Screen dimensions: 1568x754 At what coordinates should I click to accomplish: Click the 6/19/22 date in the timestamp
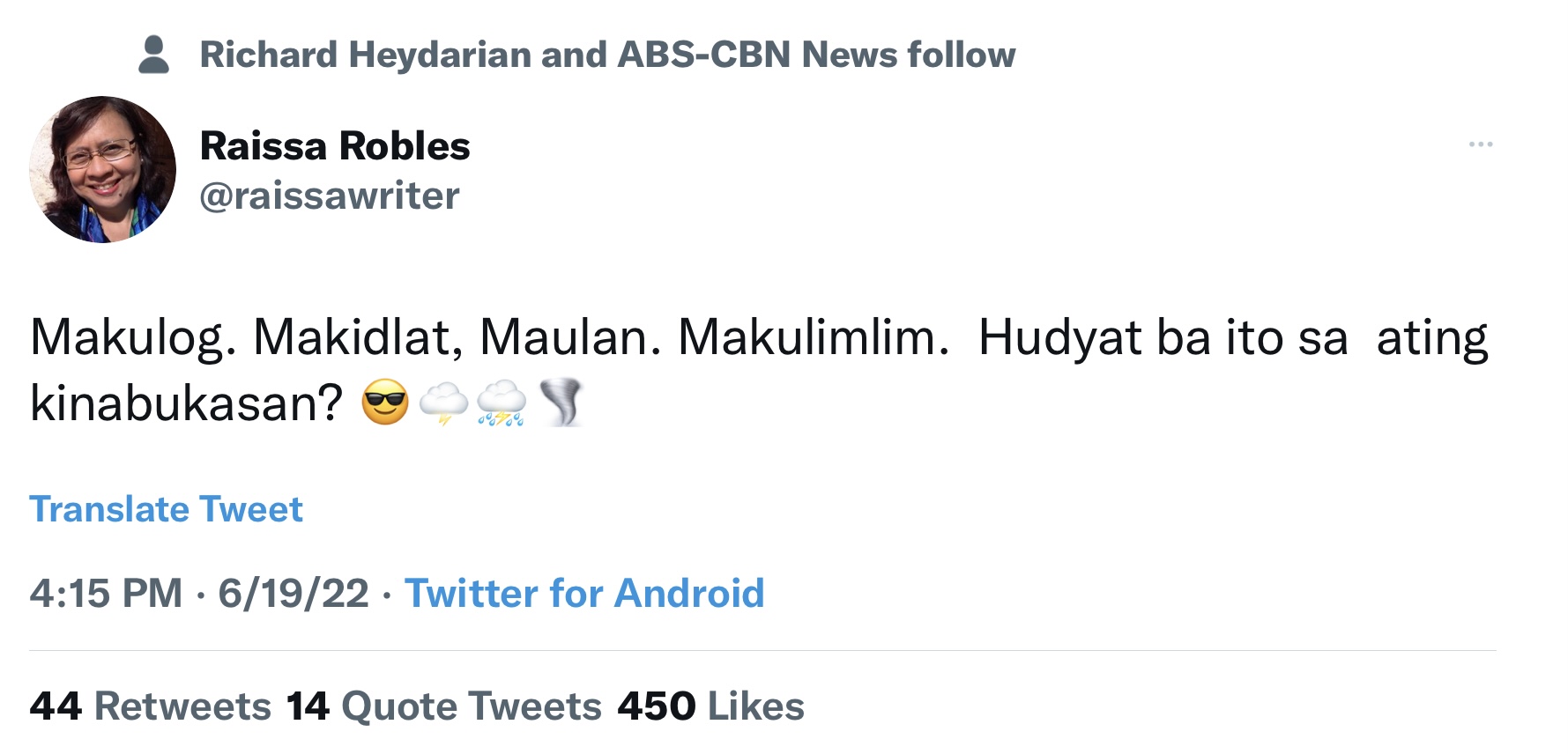(293, 594)
